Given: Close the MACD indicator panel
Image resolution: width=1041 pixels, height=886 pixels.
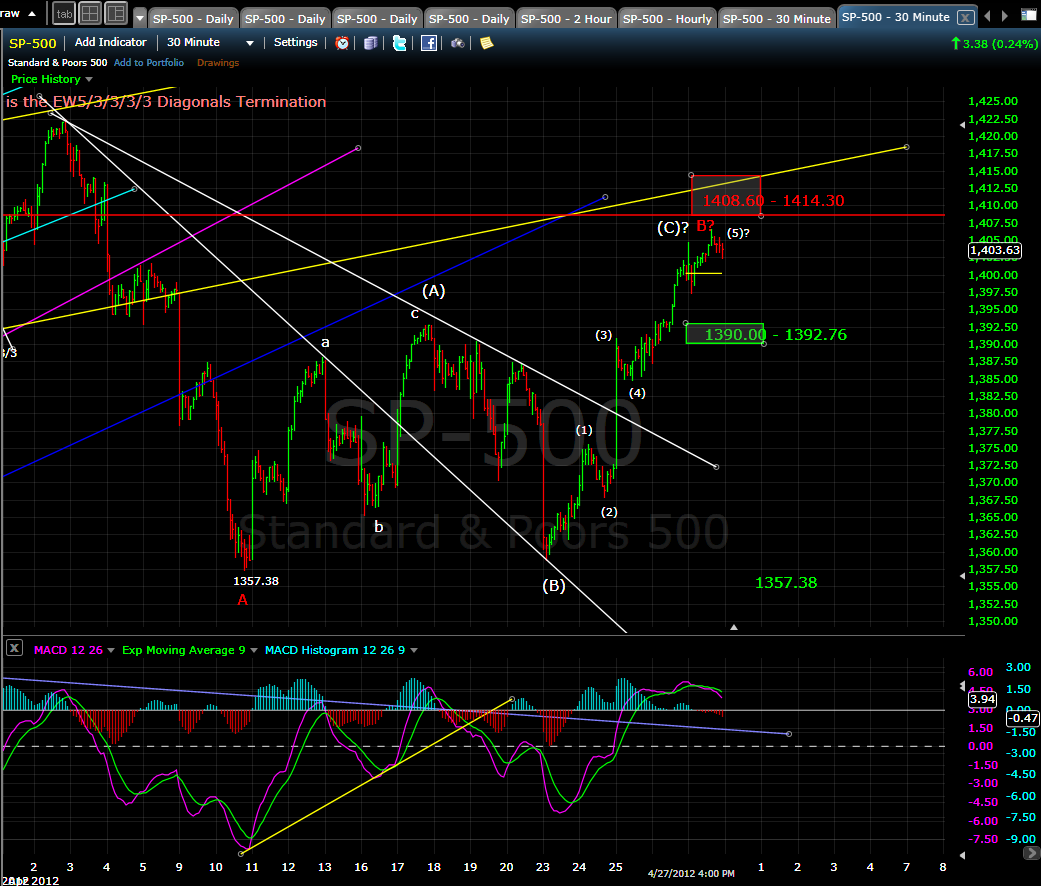Looking at the screenshot, I should (14, 648).
